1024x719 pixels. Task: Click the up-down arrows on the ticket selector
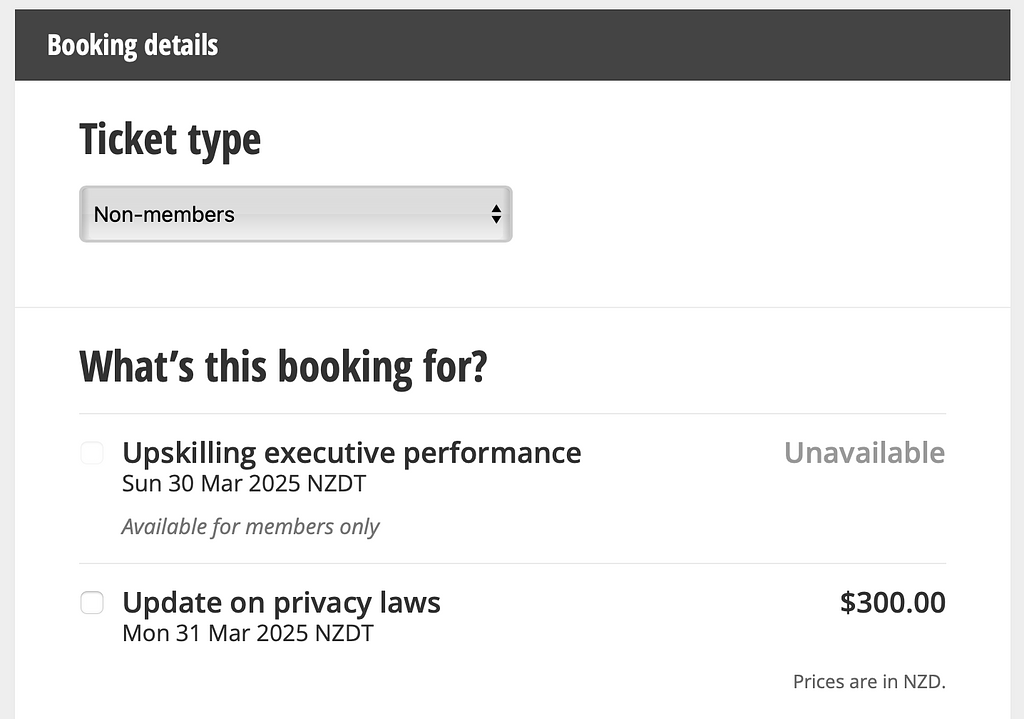point(496,214)
